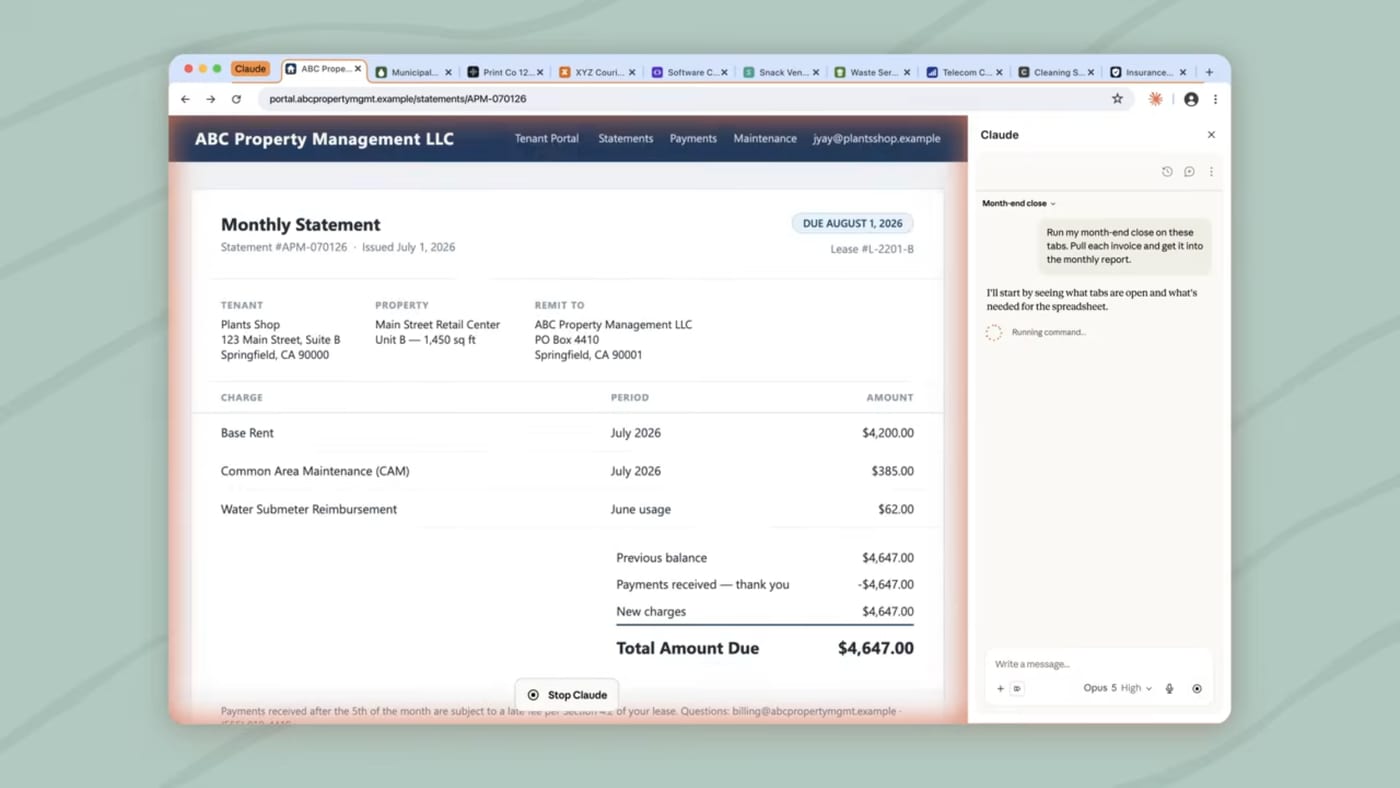Close the Print Co tab

click(540, 72)
